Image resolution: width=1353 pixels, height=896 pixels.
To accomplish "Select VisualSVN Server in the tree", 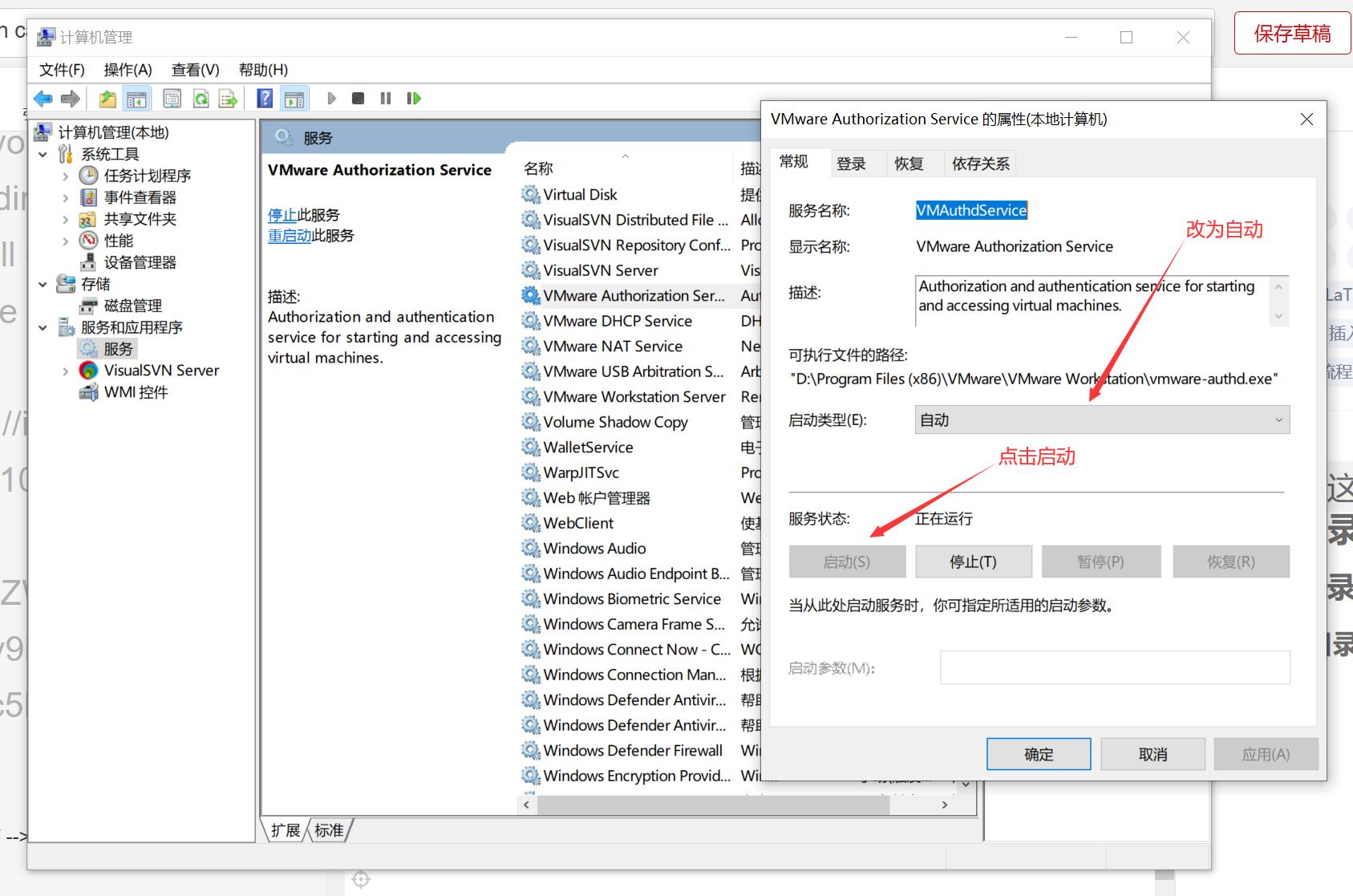I will [x=161, y=371].
